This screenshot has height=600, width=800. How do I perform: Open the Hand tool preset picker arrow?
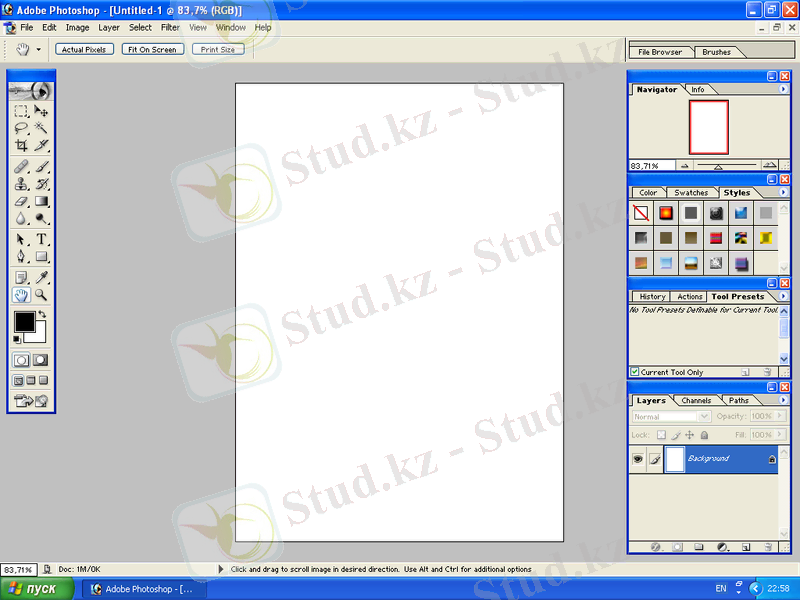click(39, 48)
